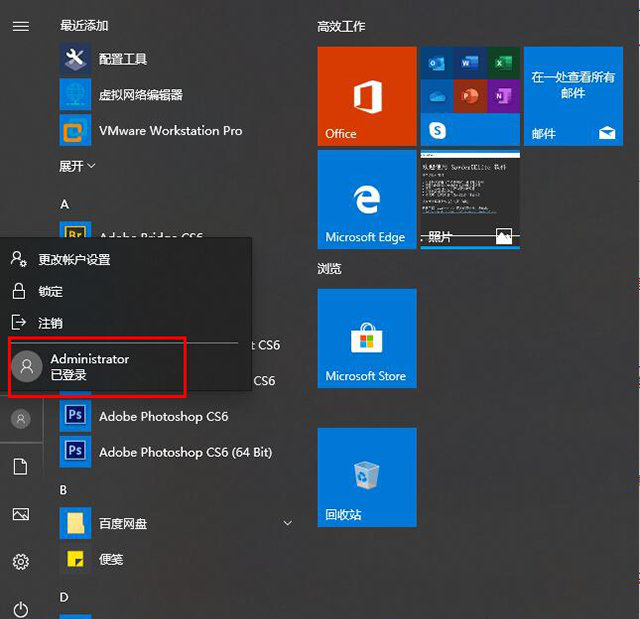Click the Power icon in the sidebar
The height and width of the screenshot is (619, 640).
tap(20, 608)
